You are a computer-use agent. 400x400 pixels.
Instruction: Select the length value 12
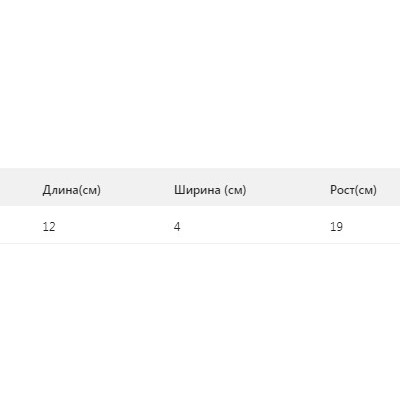49,227
